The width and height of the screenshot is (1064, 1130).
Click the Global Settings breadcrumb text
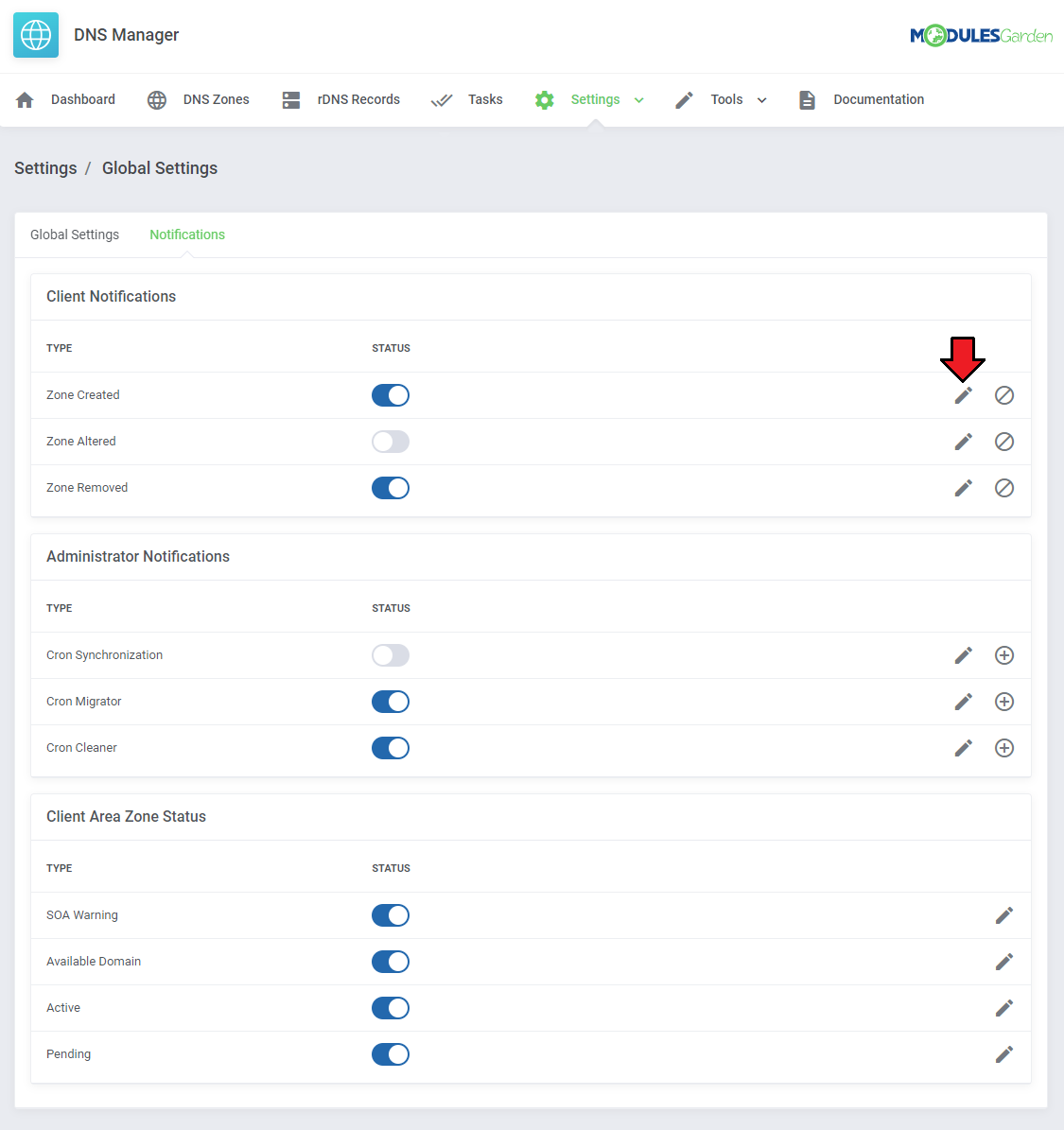159,168
